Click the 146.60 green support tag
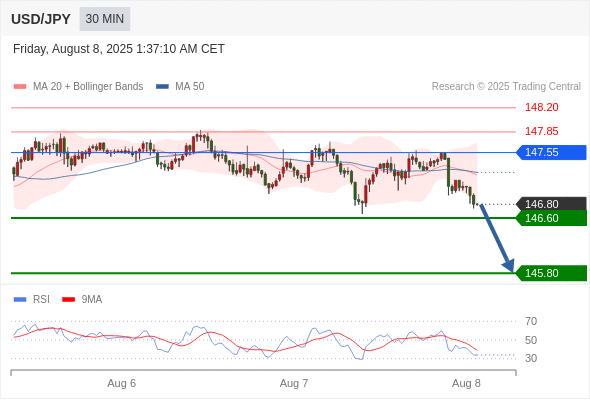 [x=551, y=218]
